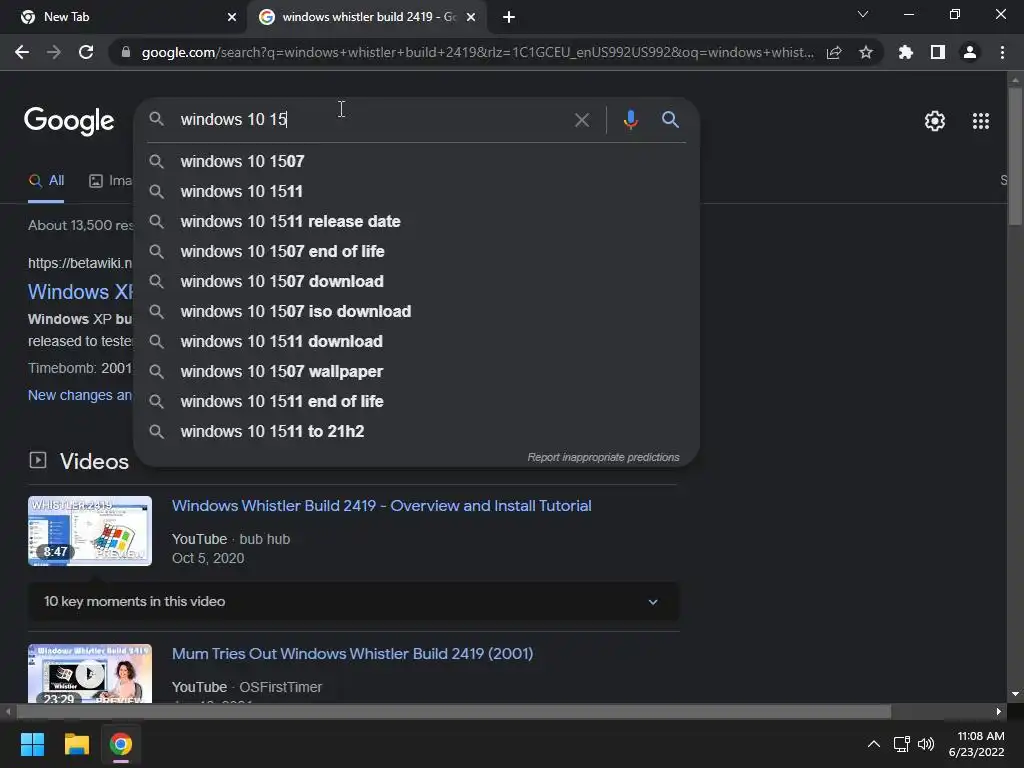The width and height of the screenshot is (1024, 768).
Task: Open the clock and date flyout
Action: (x=977, y=744)
